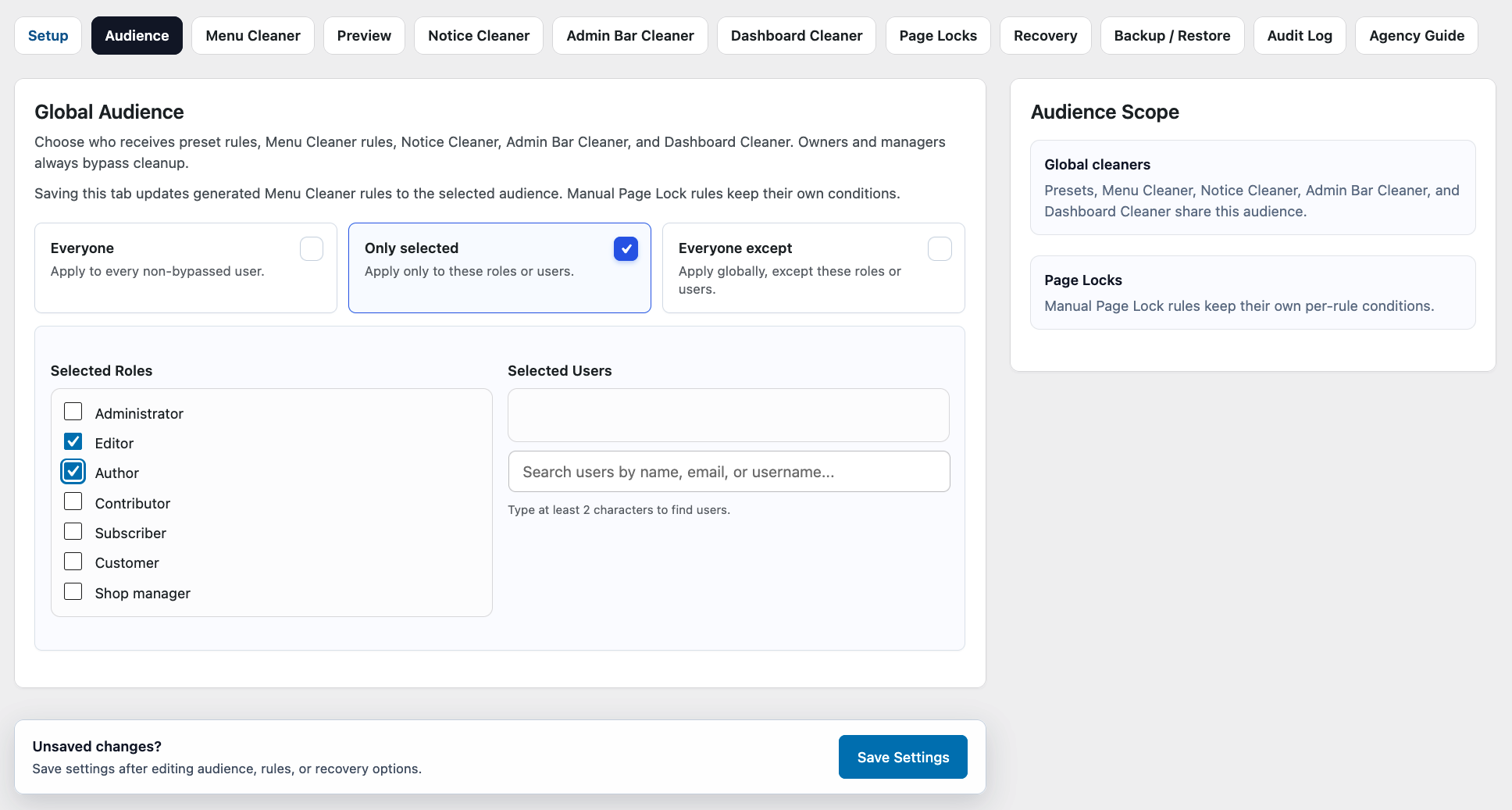Open the Page Locks tab

(x=938, y=36)
